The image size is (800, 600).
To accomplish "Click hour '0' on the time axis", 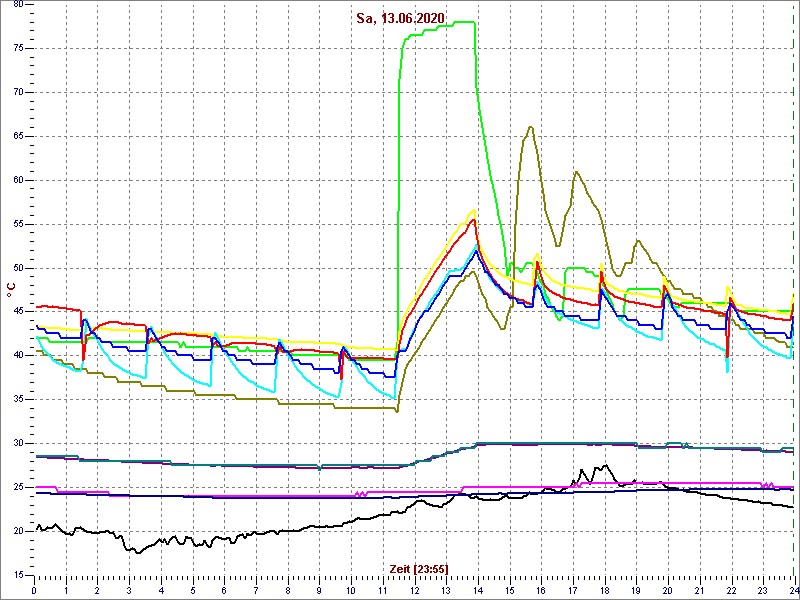I will pos(34,589).
